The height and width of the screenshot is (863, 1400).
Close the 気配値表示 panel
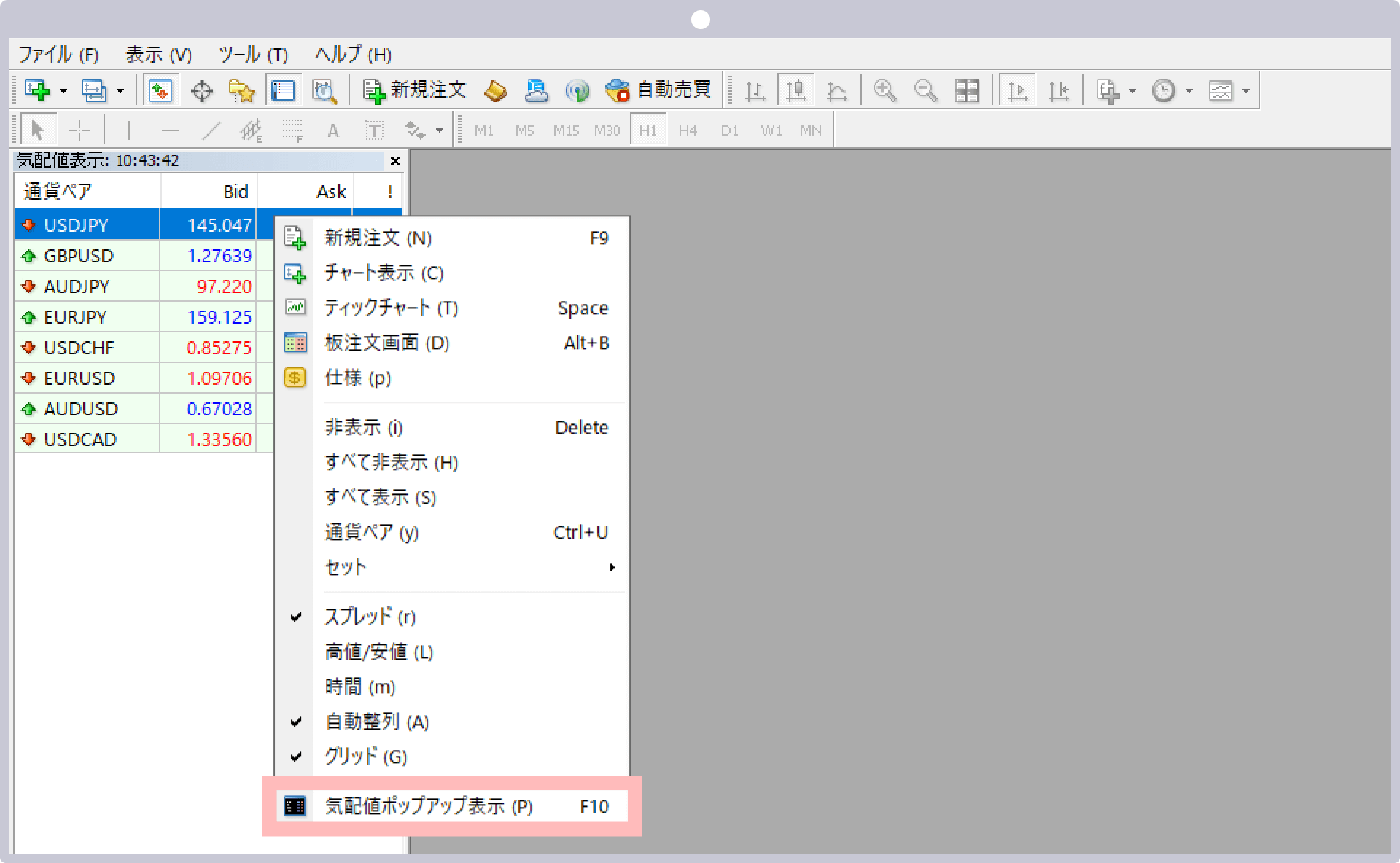tap(394, 161)
